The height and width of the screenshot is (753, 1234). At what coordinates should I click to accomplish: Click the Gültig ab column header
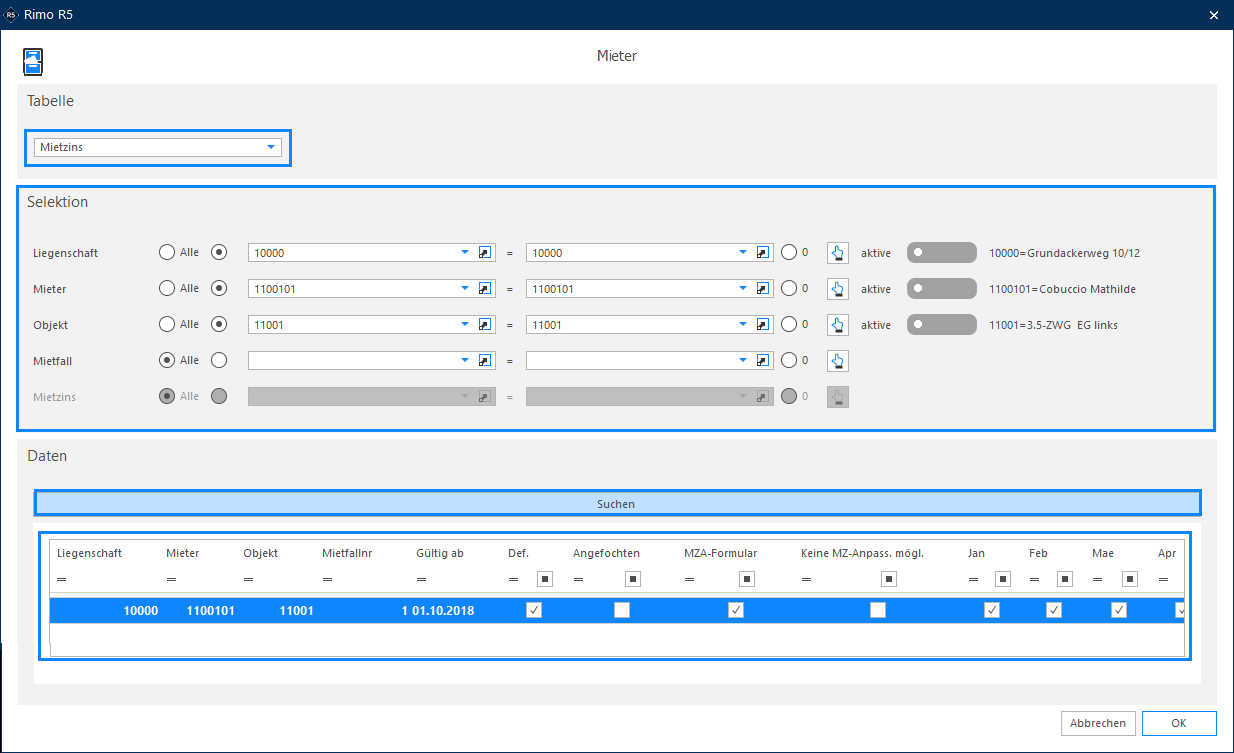pyautogui.click(x=440, y=553)
